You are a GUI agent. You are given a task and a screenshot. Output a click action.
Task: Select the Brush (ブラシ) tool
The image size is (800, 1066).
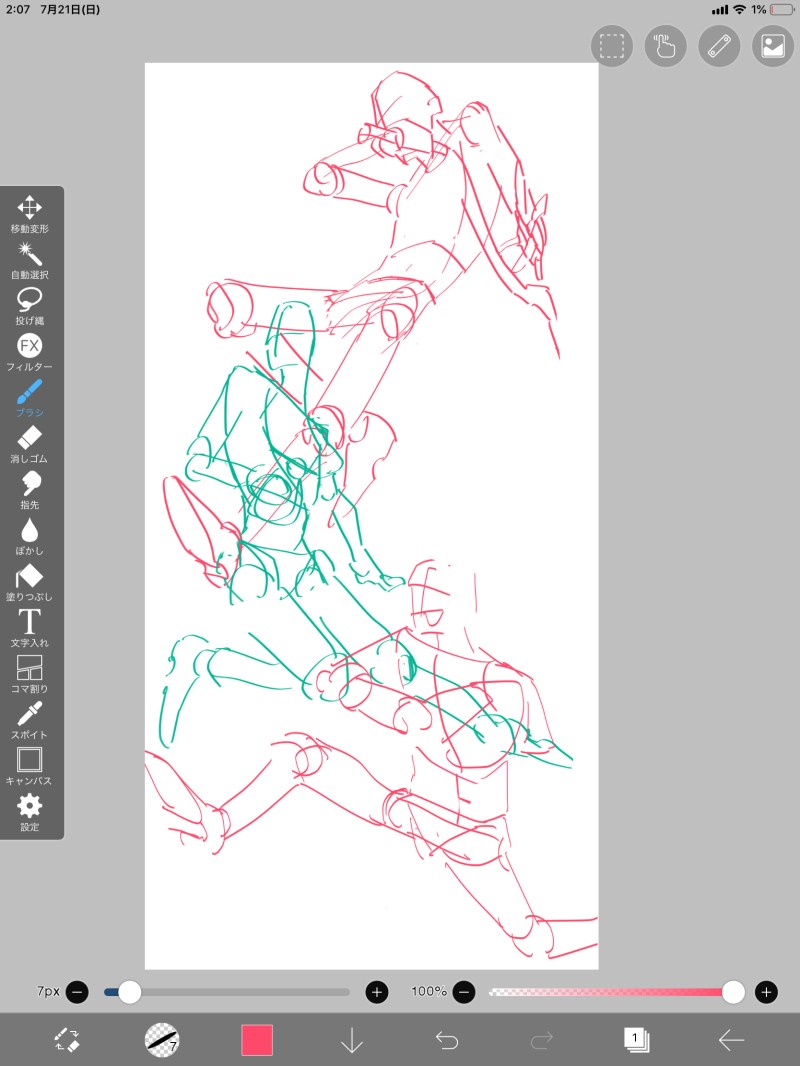(29, 398)
